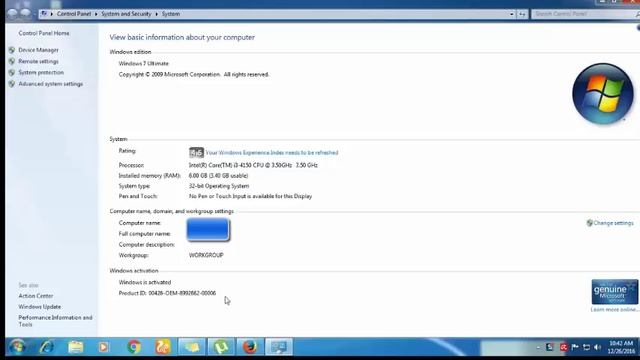Show hidden tray icons arrow

pyautogui.click(x=538, y=347)
